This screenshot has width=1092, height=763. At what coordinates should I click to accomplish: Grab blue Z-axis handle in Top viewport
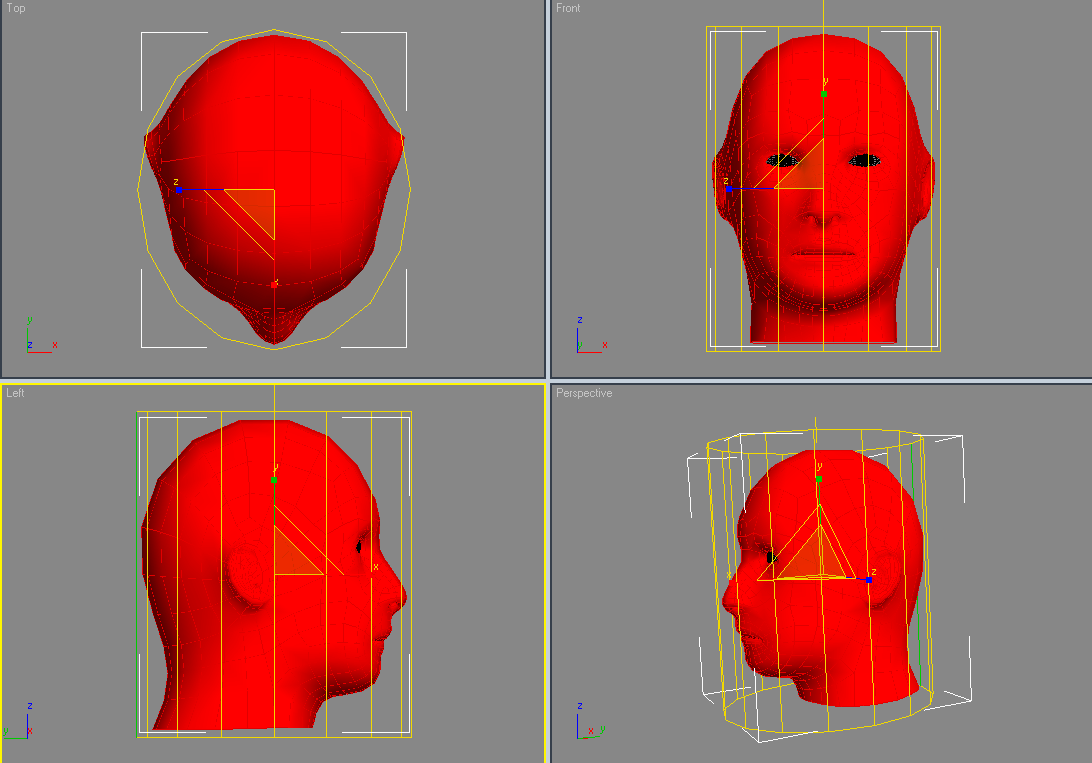(178, 190)
